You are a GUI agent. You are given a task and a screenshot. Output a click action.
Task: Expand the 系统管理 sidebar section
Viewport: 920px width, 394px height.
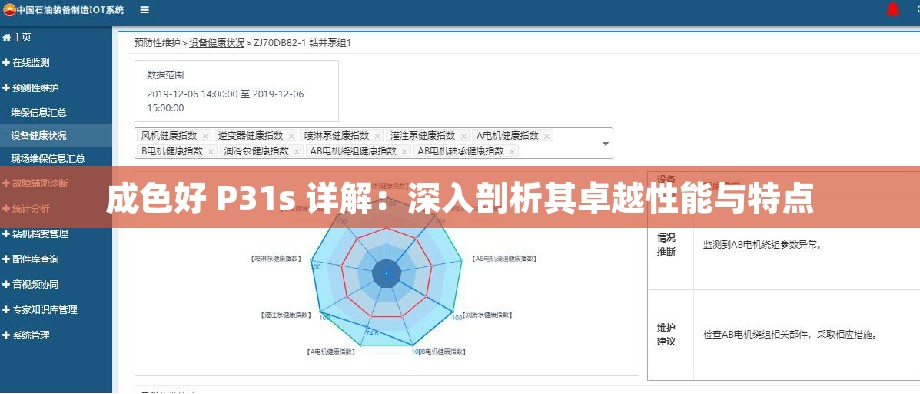pyautogui.click(x=26, y=336)
